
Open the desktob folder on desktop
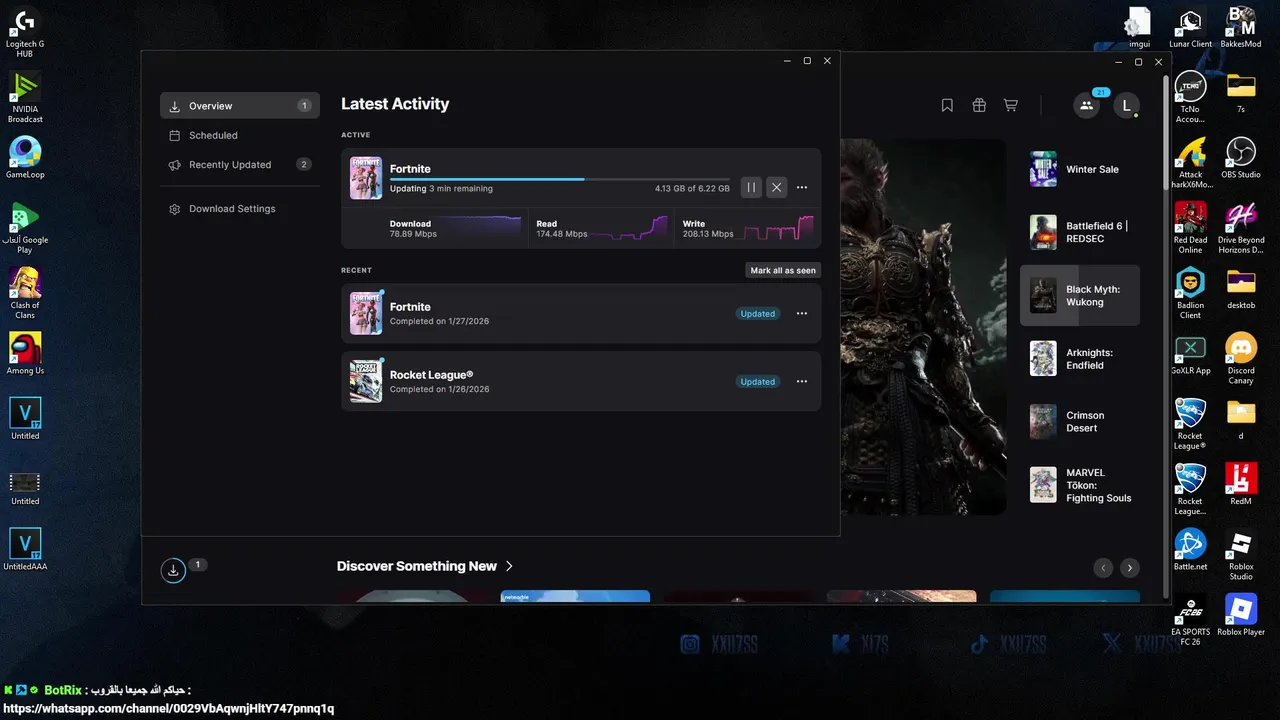(x=1241, y=289)
